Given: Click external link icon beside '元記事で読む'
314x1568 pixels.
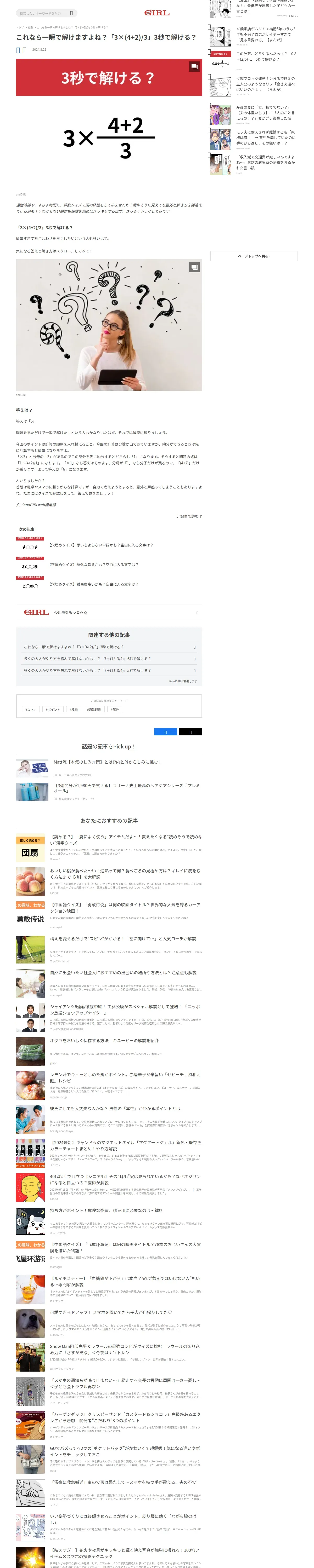Looking at the screenshot, I should 201,516.
